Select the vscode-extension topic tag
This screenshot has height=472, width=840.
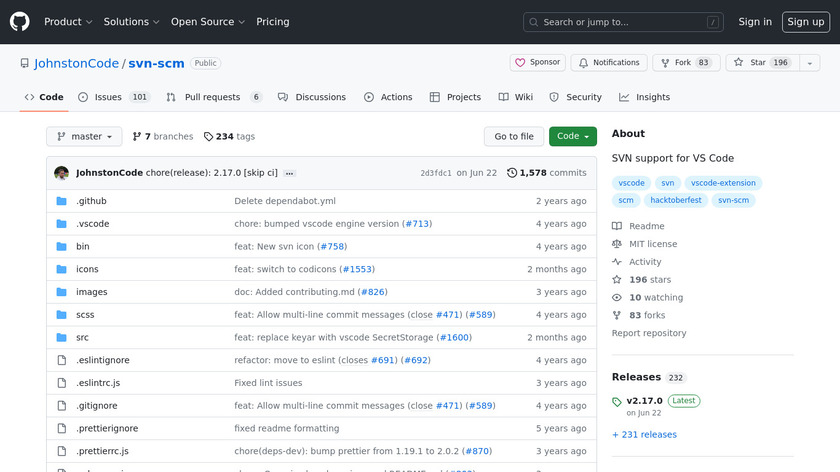pyautogui.click(x=724, y=183)
